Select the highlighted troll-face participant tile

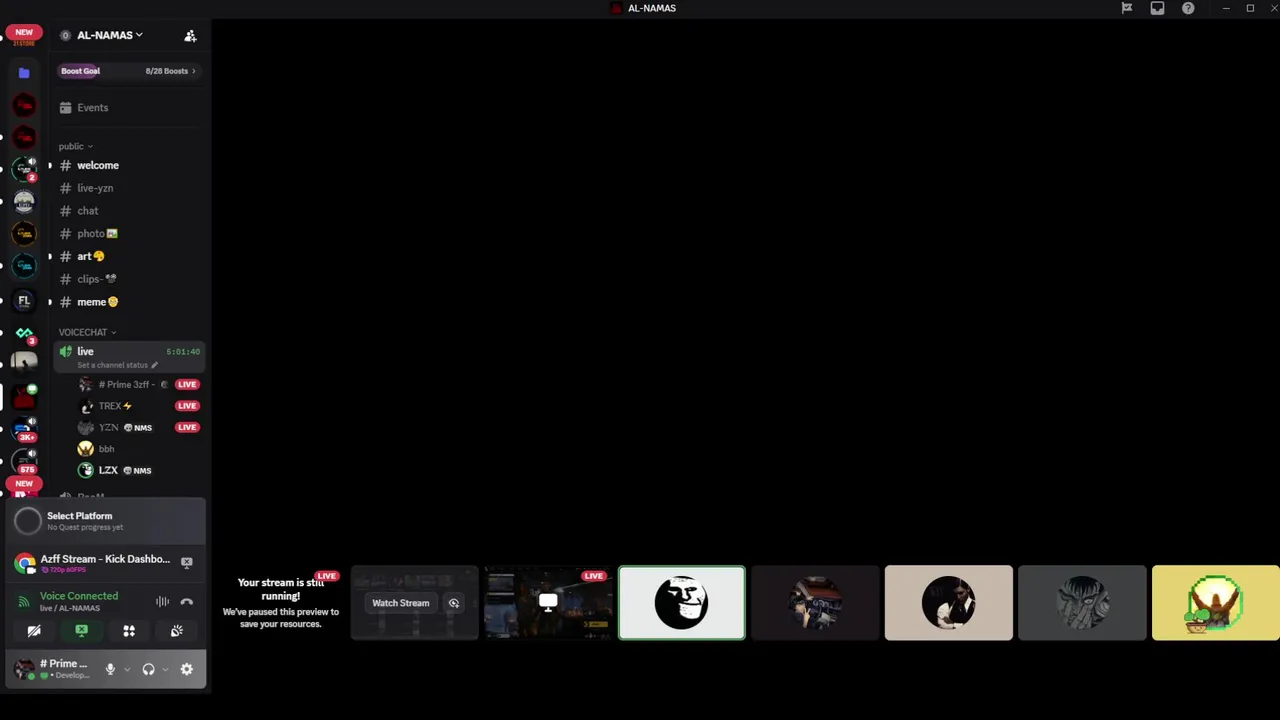pyautogui.click(x=682, y=603)
